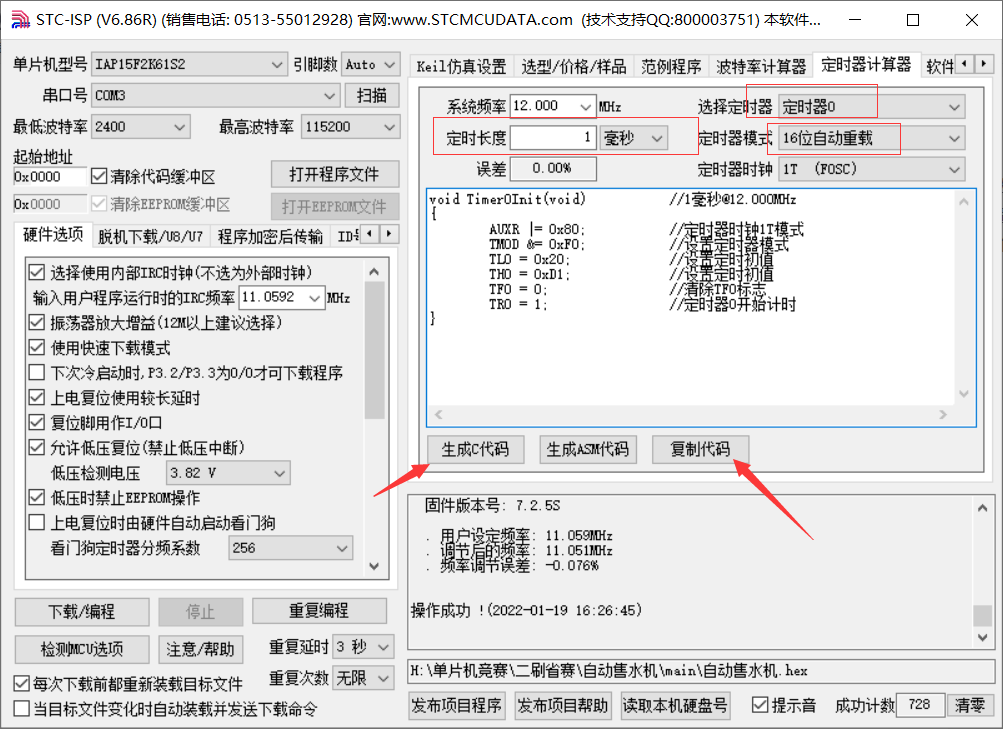Image resolution: width=1003 pixels, height=729 pixels.
Task: Click 生成ASM代码 button
Action: pyautogui.click(x=588, y=450)
